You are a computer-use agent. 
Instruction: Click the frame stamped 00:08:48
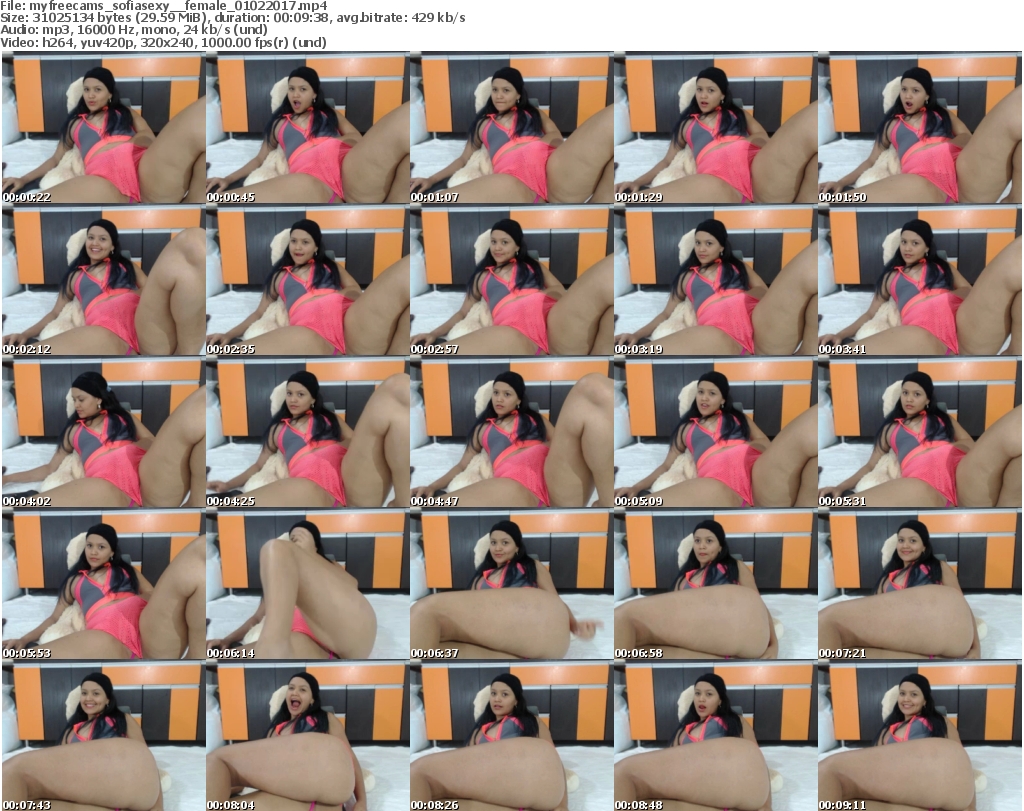(x=715, y=736)
